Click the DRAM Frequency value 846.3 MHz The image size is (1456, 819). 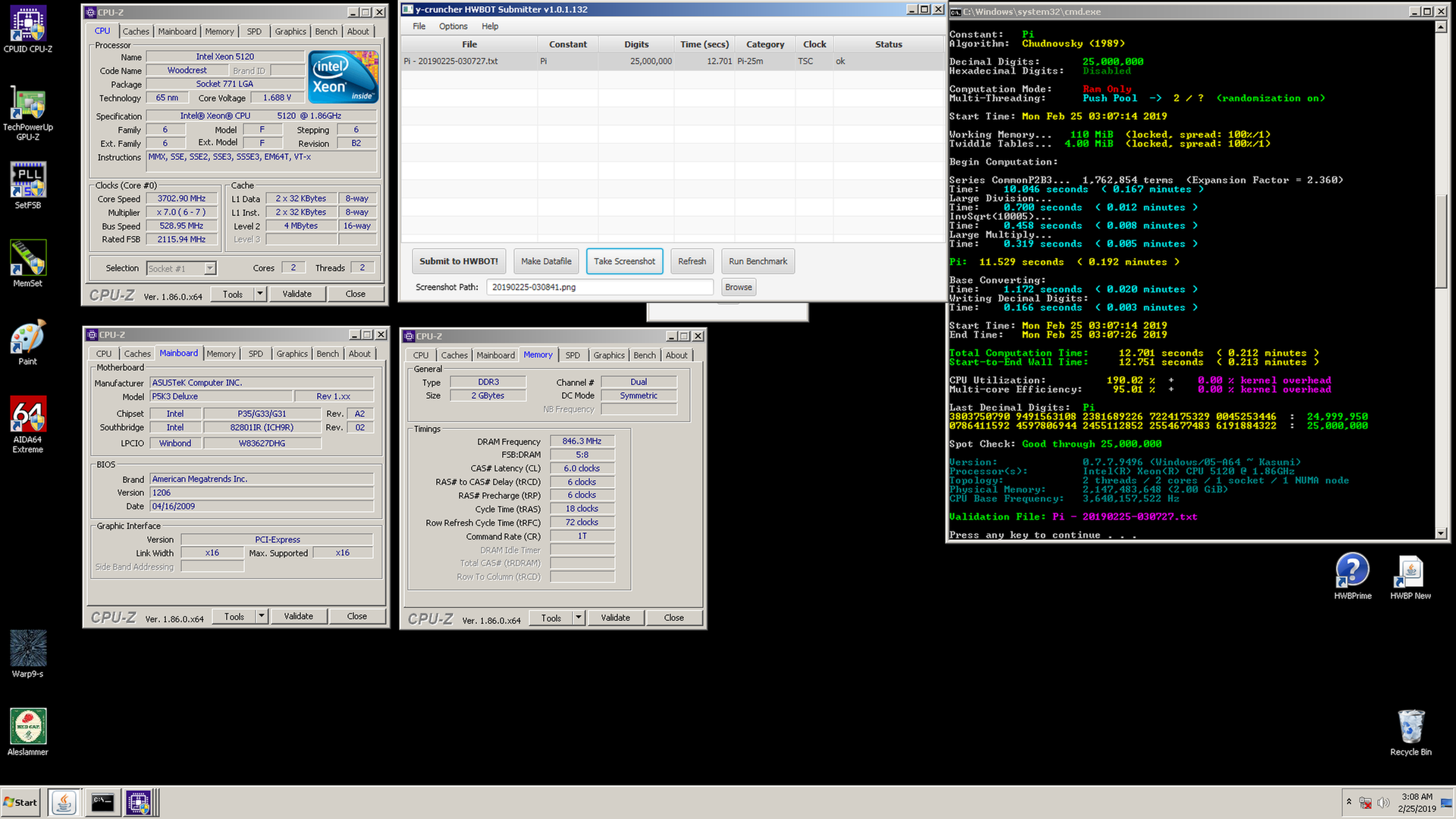(x=582, y=441)
